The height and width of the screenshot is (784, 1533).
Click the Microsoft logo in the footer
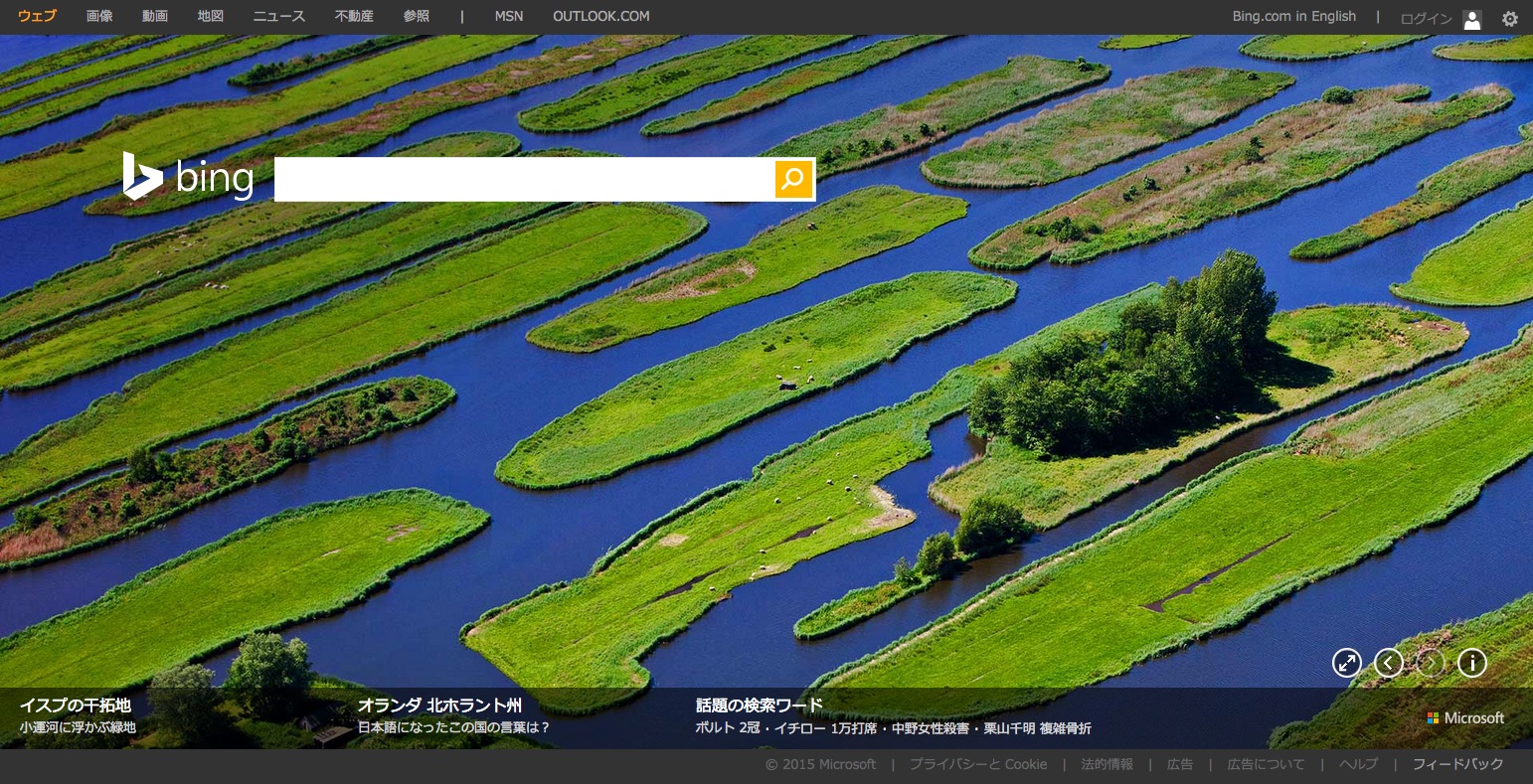tap(1465, 717)
